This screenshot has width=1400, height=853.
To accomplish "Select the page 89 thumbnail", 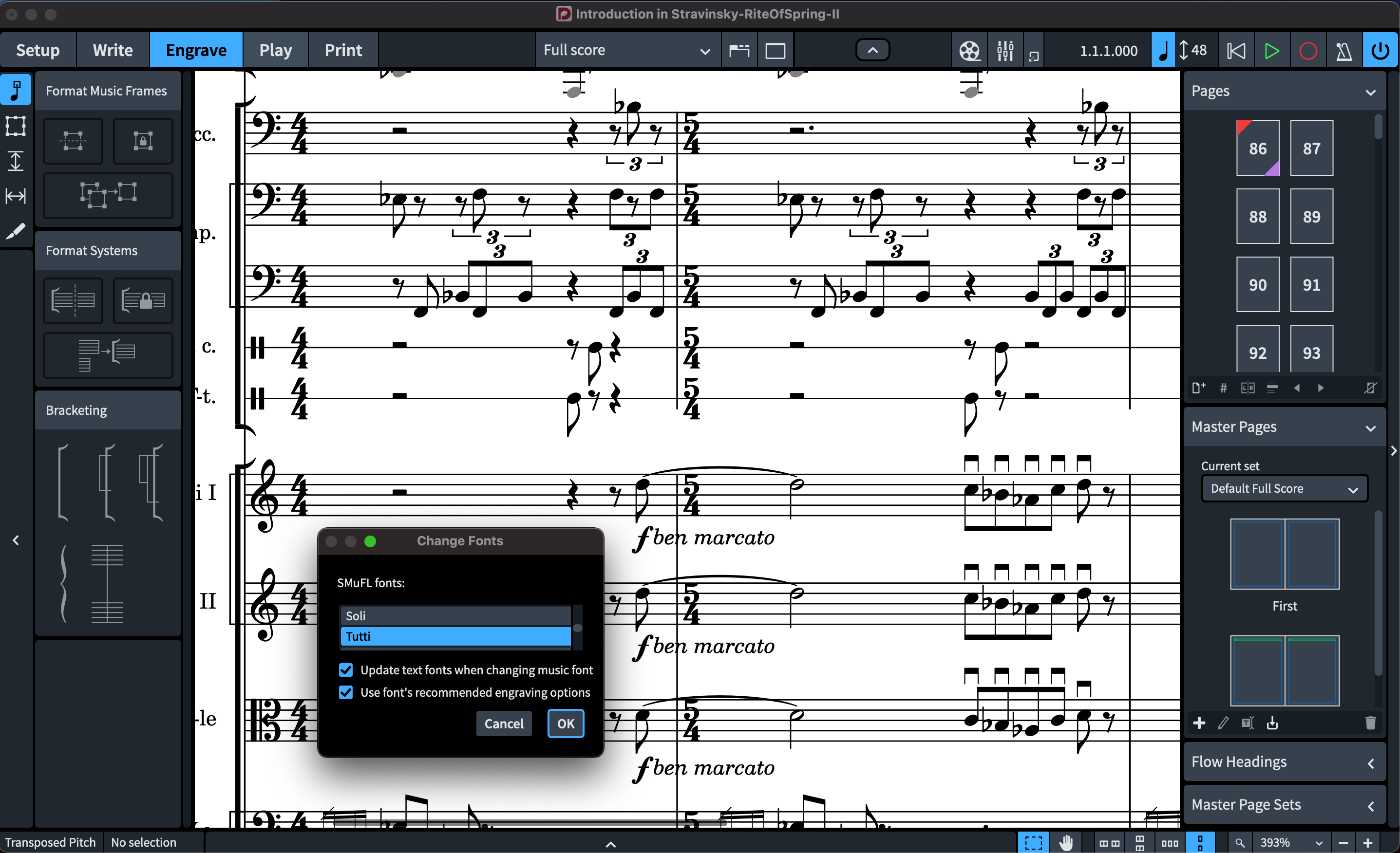I will [x=1311, y=216].
